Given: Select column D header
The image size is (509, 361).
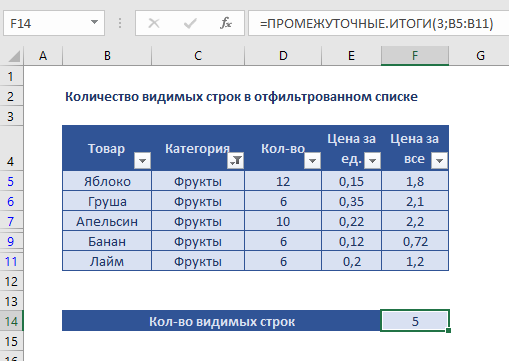Looking at the screenshot, I should (x=283, y=56).
